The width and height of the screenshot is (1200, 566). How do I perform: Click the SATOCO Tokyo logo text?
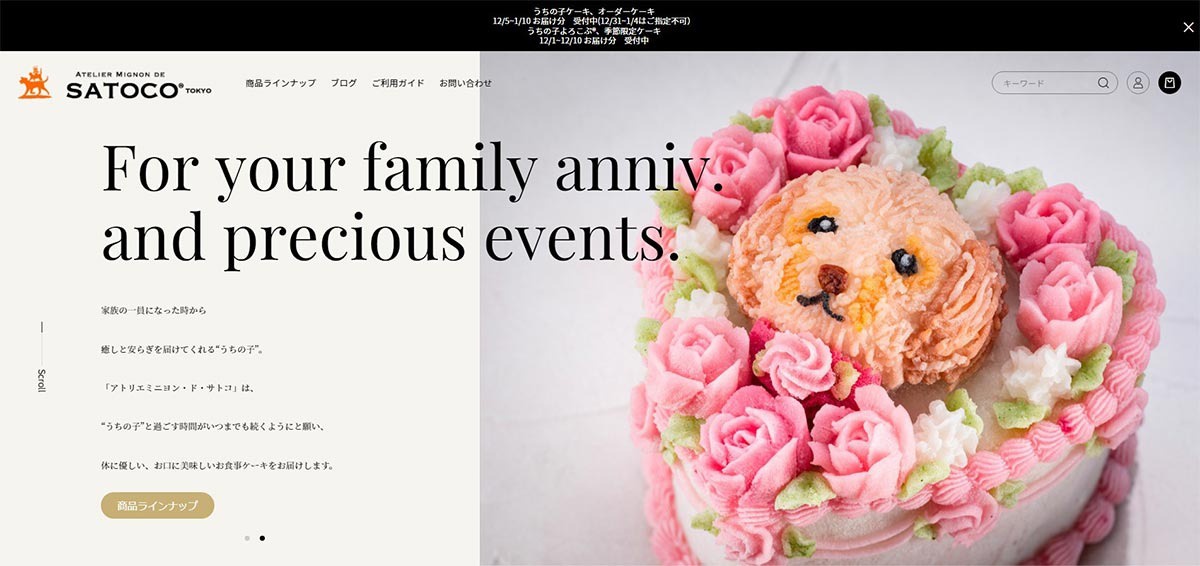(x=139, y=86)
